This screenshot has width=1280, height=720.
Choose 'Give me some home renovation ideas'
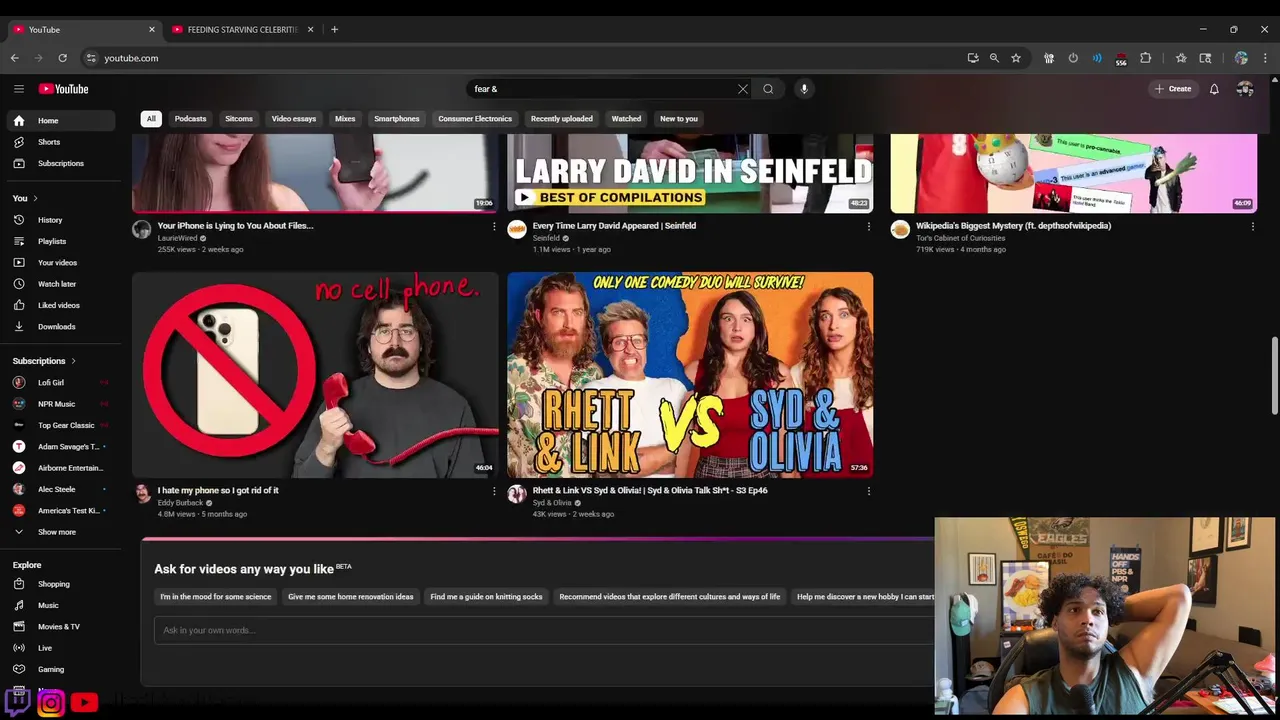tap(351, 597)
